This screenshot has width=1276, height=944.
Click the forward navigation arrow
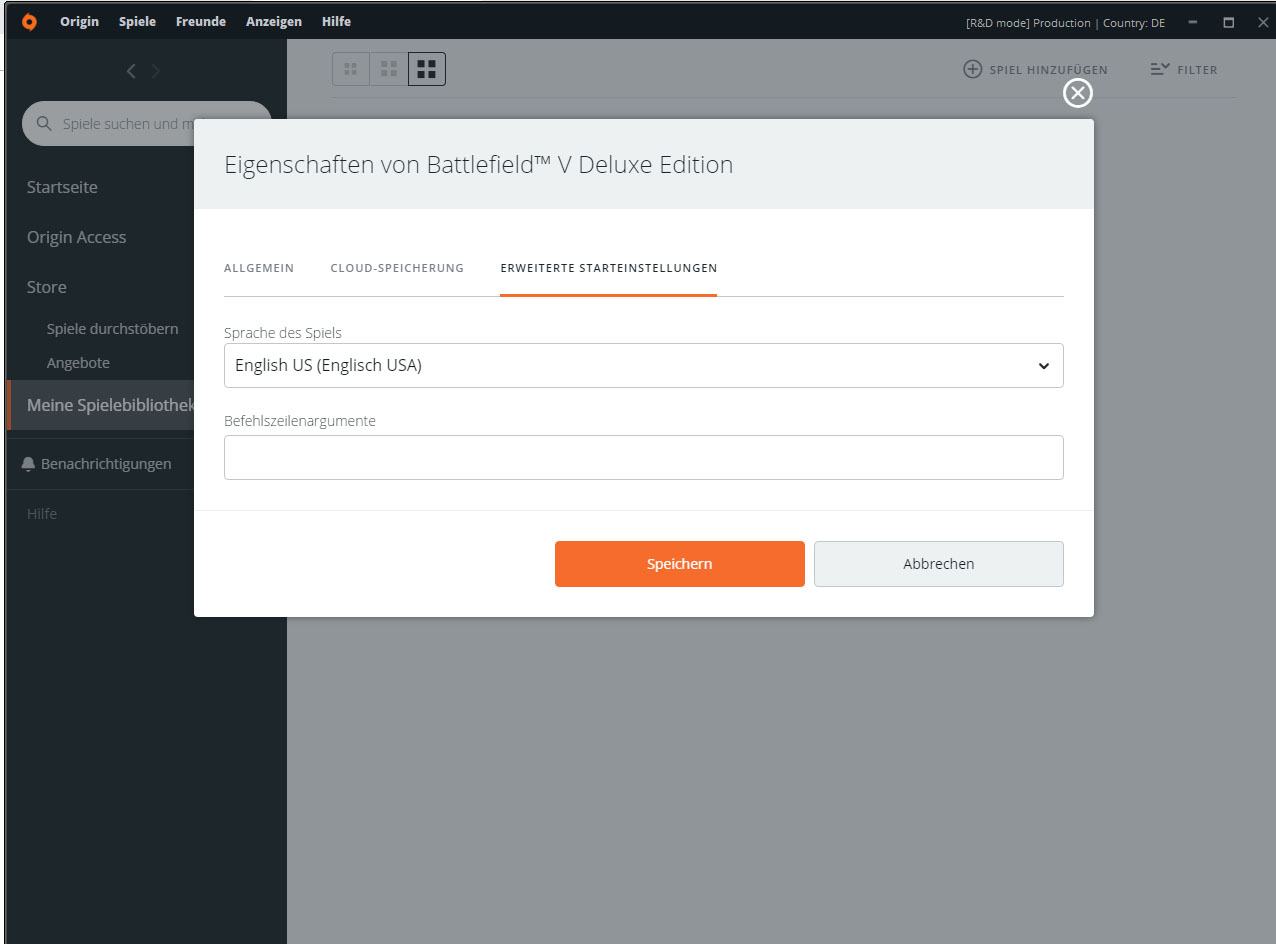[x=155, y=70]
